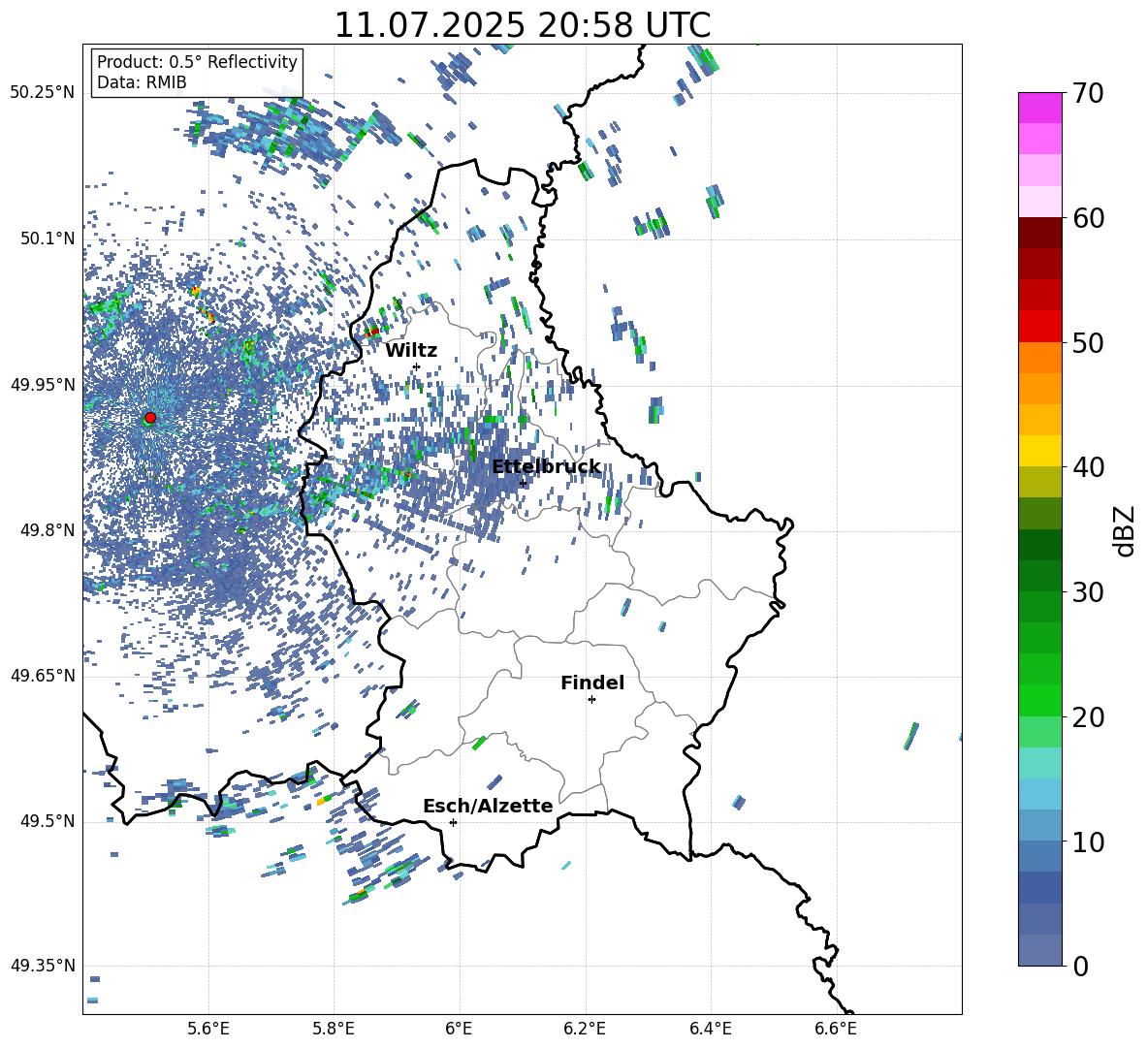Click the 49.65°N latitude label
This screenshot has width=1148, height=1048.
(x=43, y=675)
